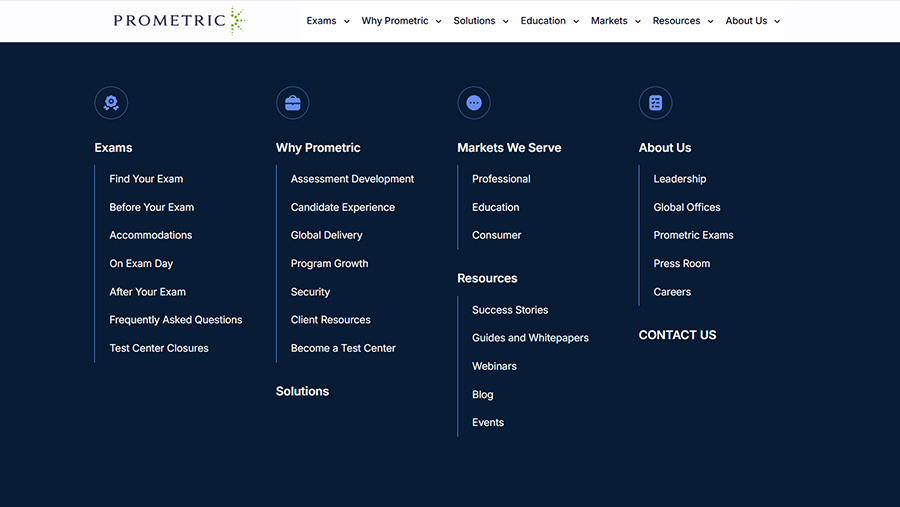900x507 pixels.
Task: Click the CONTACT US heading link
Action: pyautogui.click(x=677, y=335)
